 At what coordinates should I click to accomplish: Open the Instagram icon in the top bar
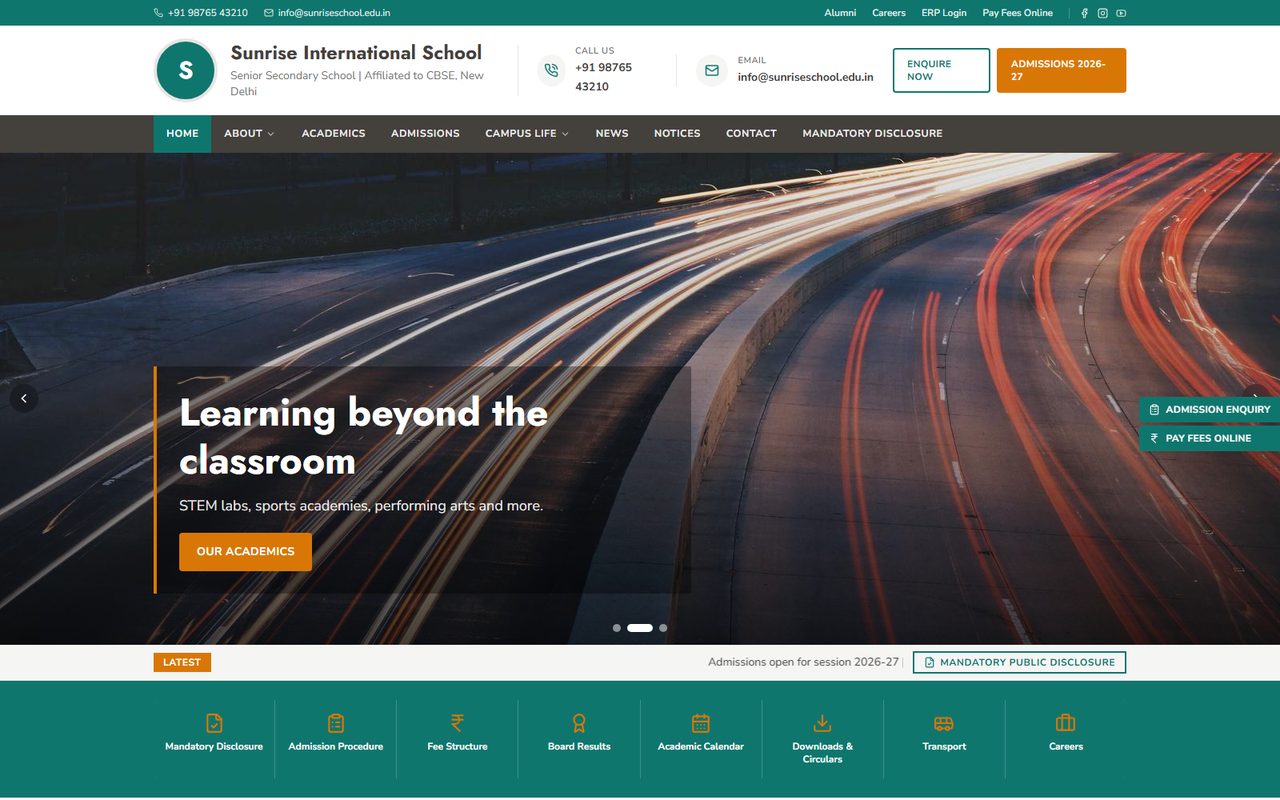point(1103,13)
